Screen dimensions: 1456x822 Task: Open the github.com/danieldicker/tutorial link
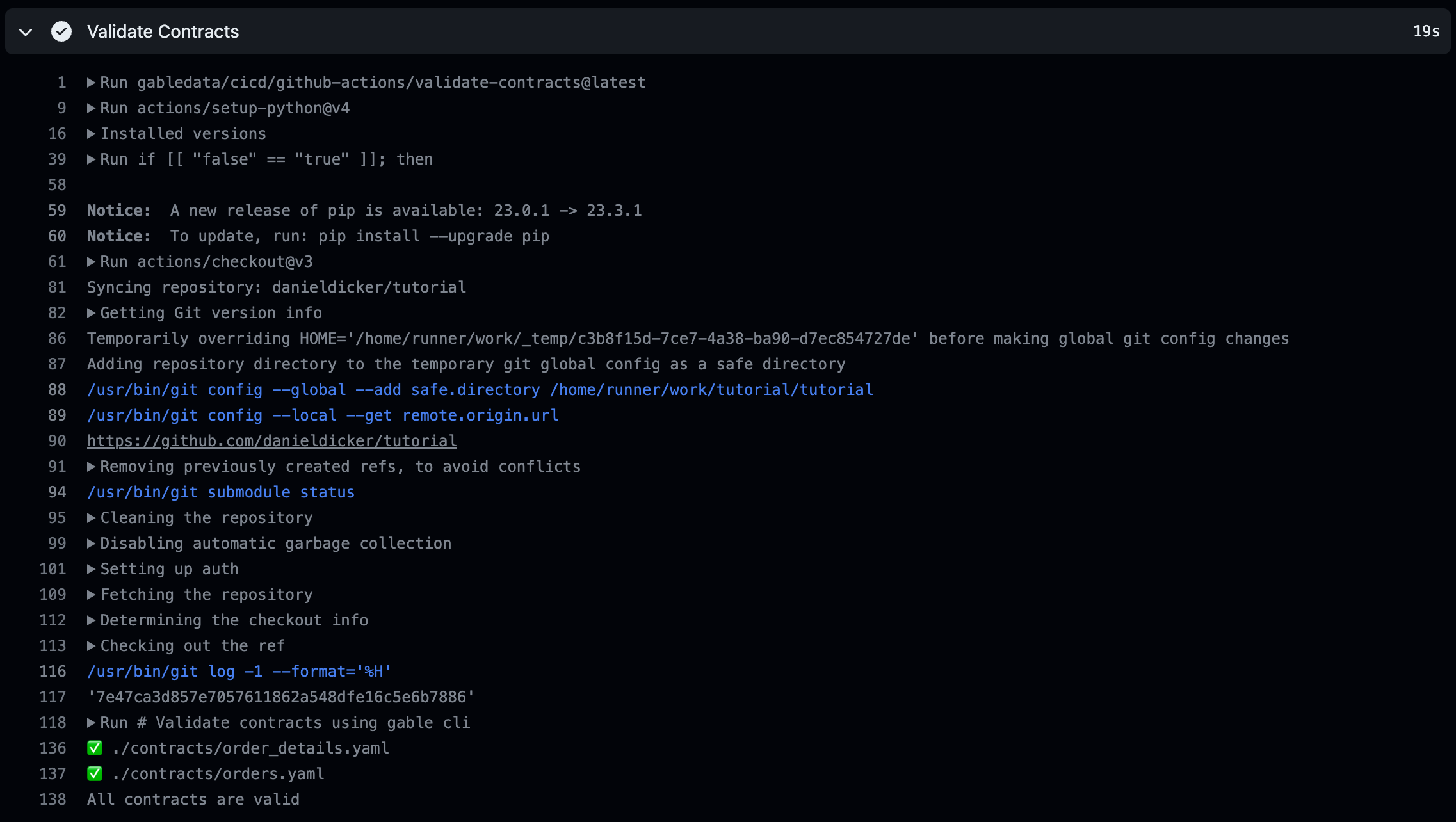click(x=271, y=441)
